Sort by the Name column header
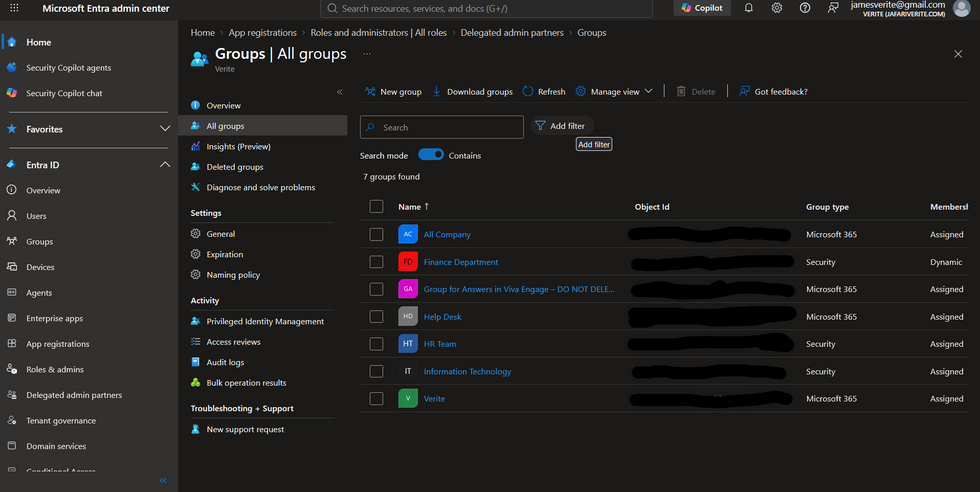This screenshot has width=980, height=492. [x=413, y=206]
